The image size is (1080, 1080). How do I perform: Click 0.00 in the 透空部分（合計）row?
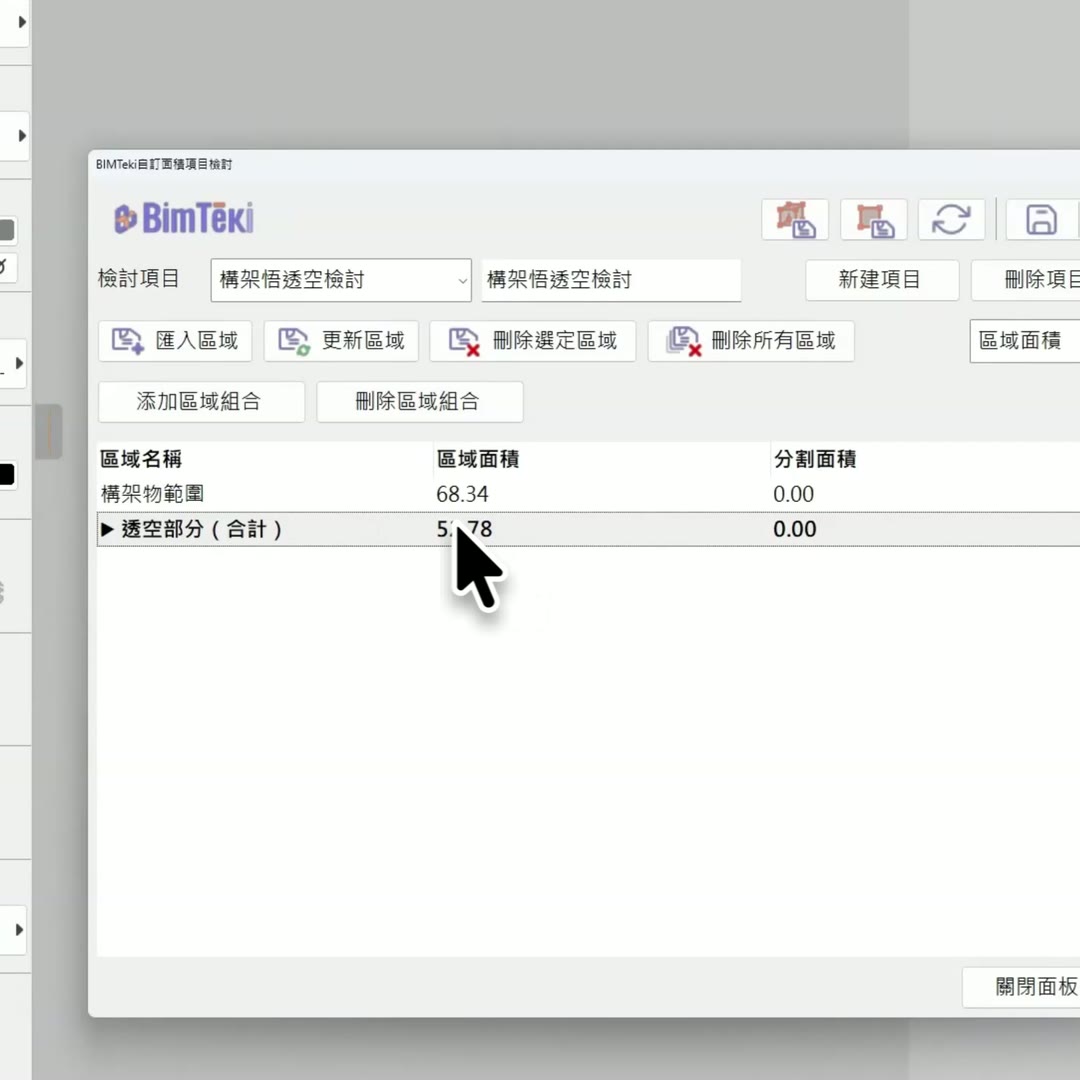(x=795, y=529)
